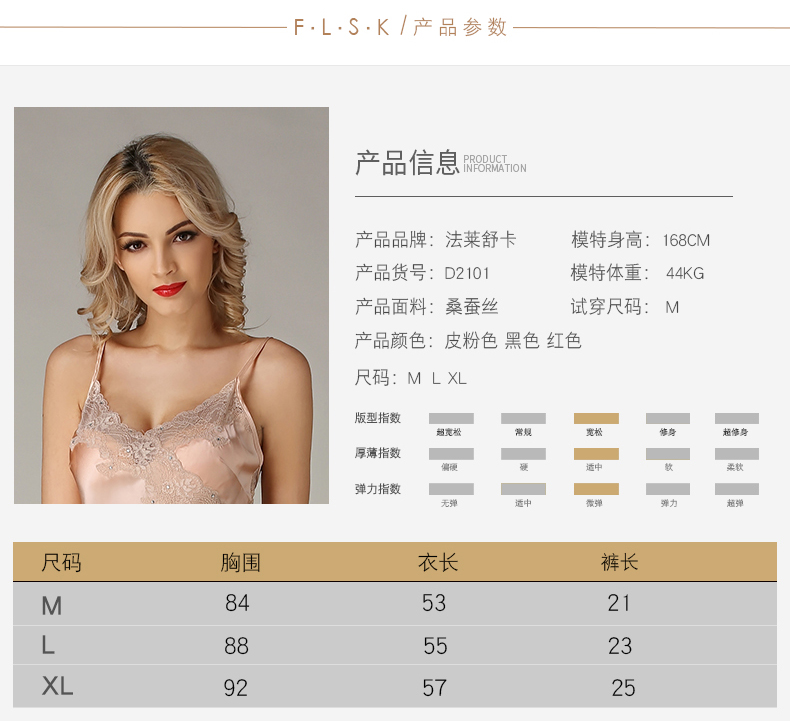Click the F·L·S·K 产品参数 title
The image size is (790, 721).
(x=401, y=27)
